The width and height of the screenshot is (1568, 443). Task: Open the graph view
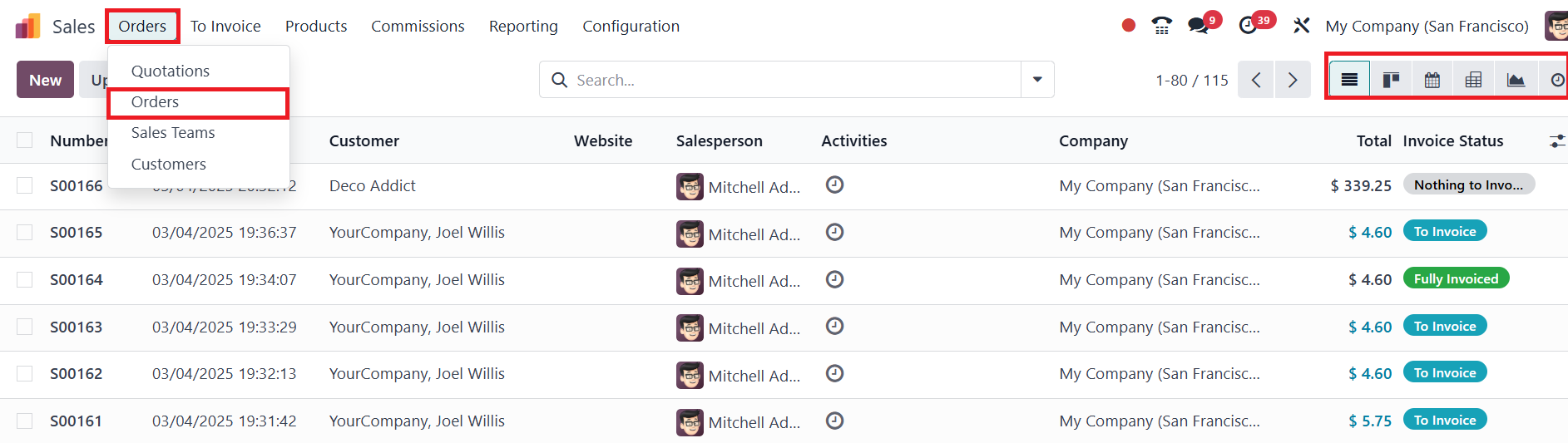[x=1515, y=80]
